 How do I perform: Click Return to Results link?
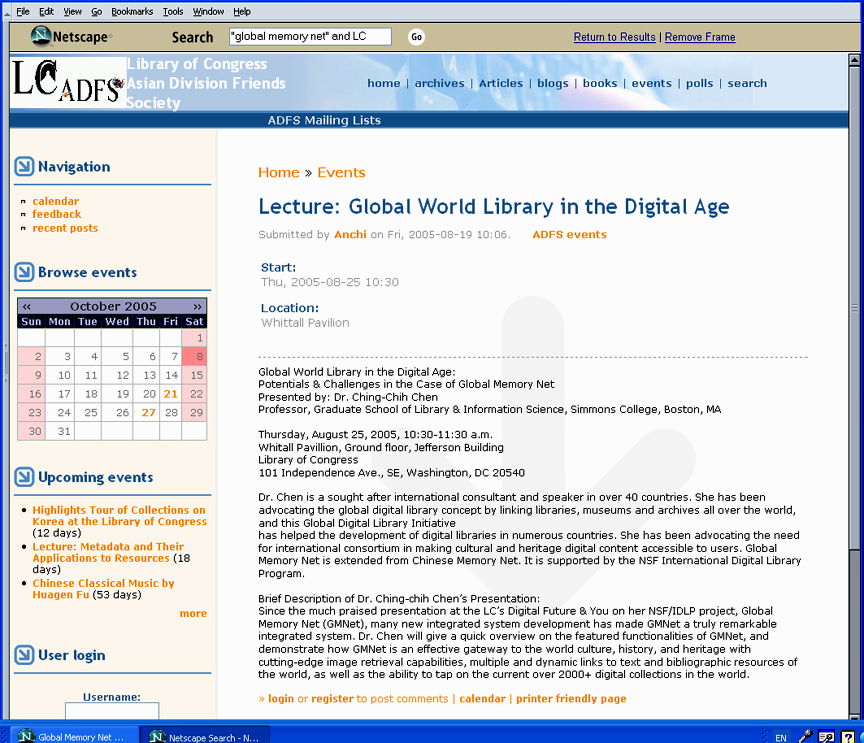(614, 37)
